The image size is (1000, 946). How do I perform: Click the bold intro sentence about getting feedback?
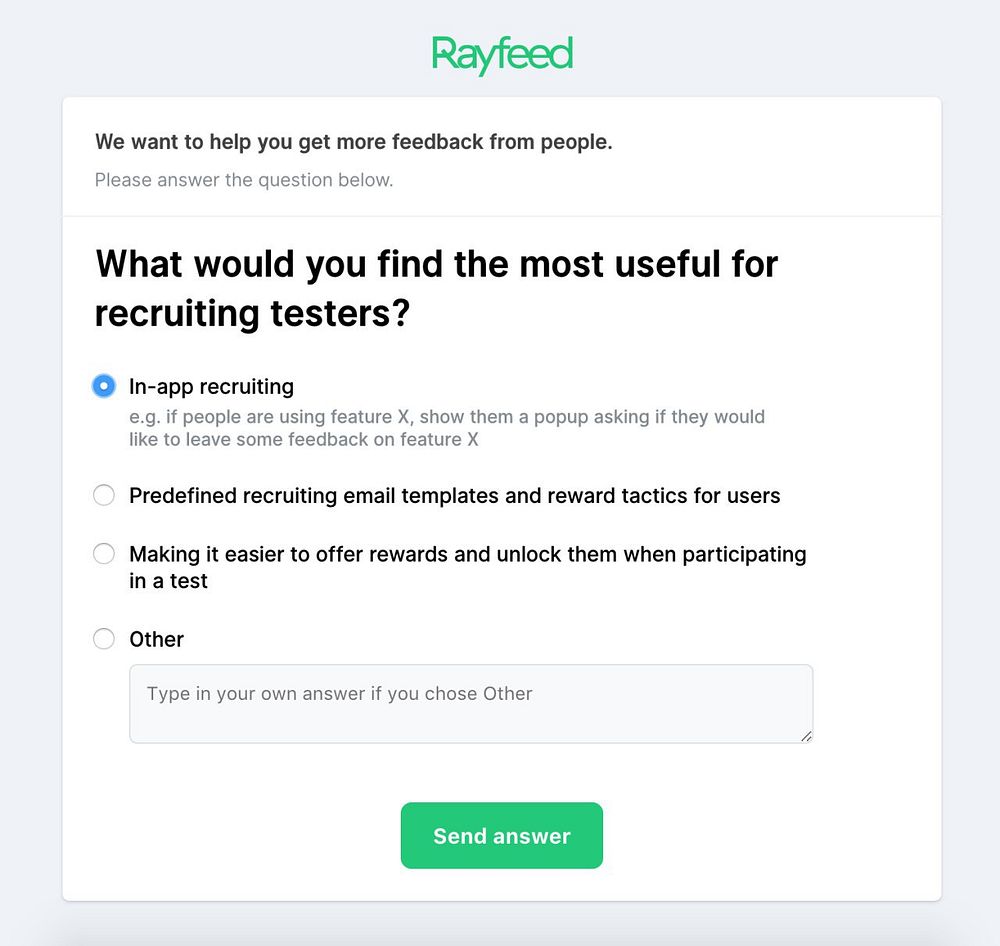pos(354,142)
